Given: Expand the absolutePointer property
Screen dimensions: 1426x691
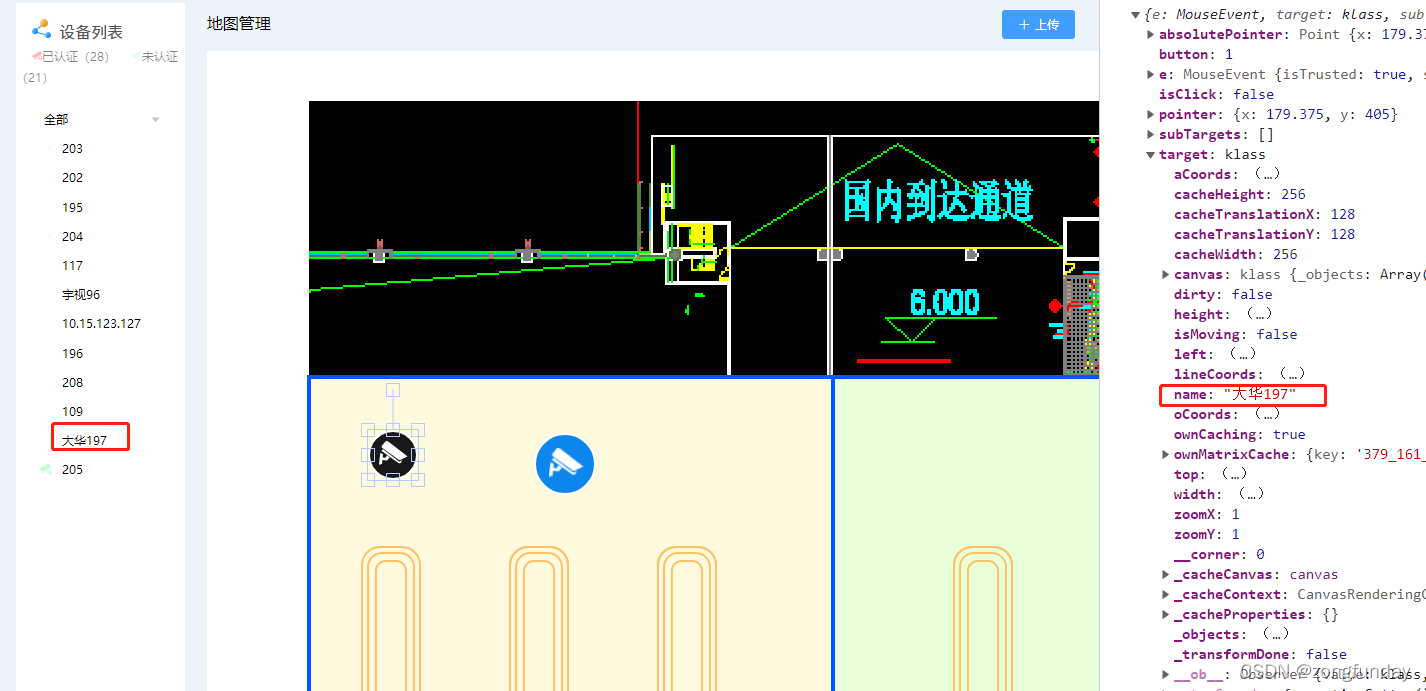Looking at the screenshot, I should (1151, 34).
